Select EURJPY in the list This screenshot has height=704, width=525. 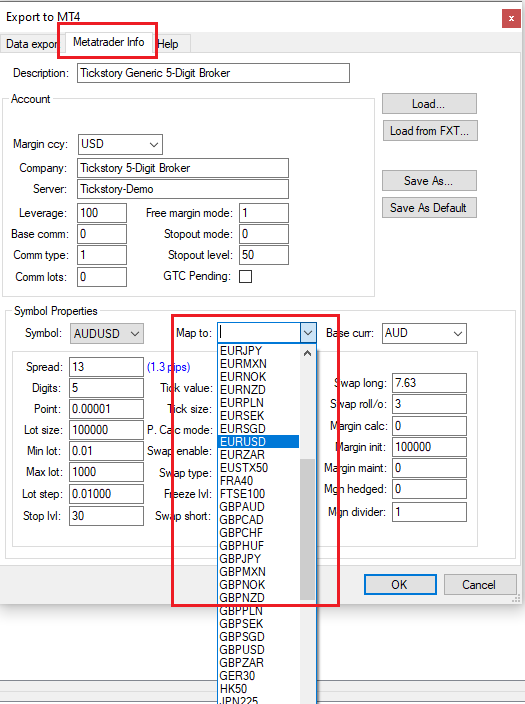(x=259, y=351)
